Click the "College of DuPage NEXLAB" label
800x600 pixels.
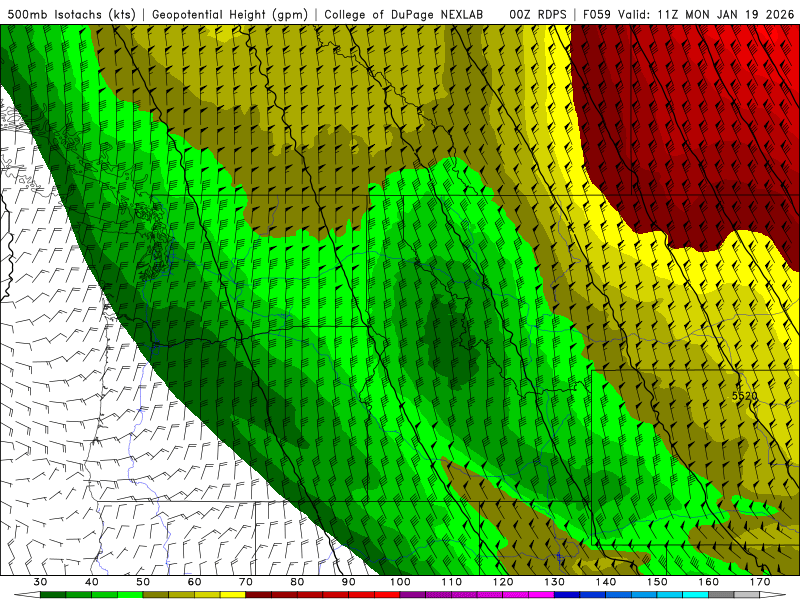[403, 14]
